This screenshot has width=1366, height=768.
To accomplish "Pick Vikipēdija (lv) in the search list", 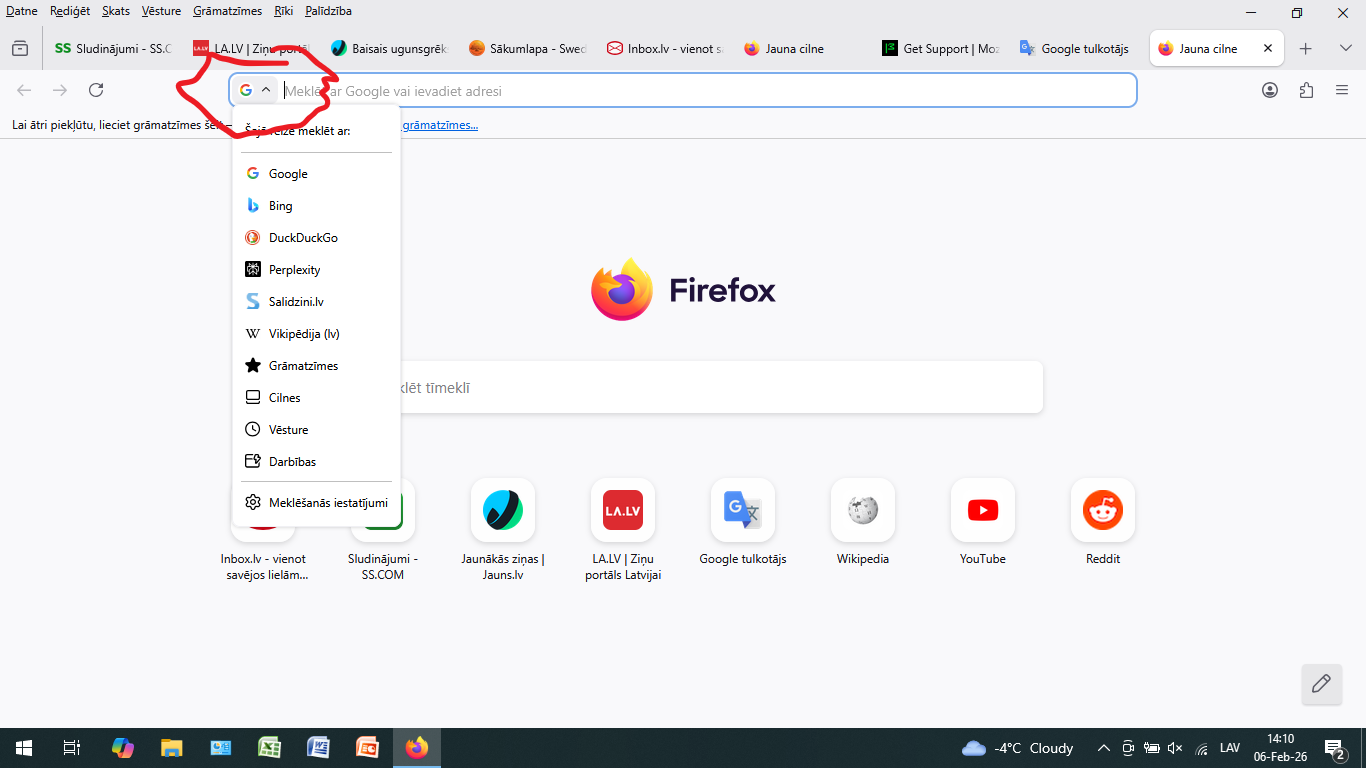I will pyautogui.click(x=316, y=334).
